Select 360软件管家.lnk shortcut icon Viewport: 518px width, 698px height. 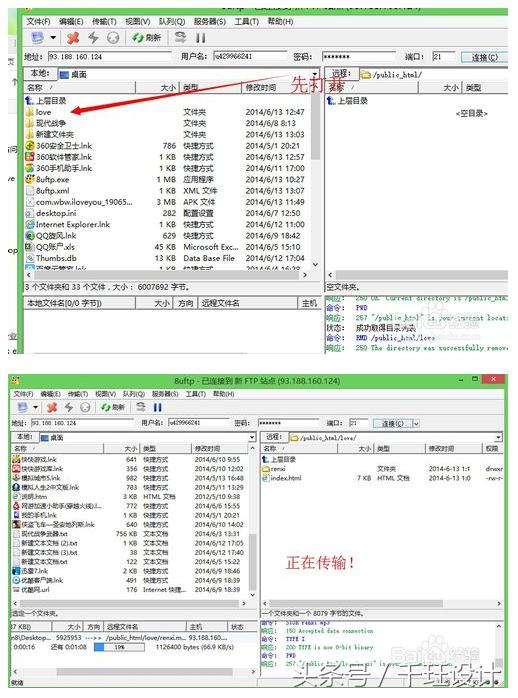point(29,157)
